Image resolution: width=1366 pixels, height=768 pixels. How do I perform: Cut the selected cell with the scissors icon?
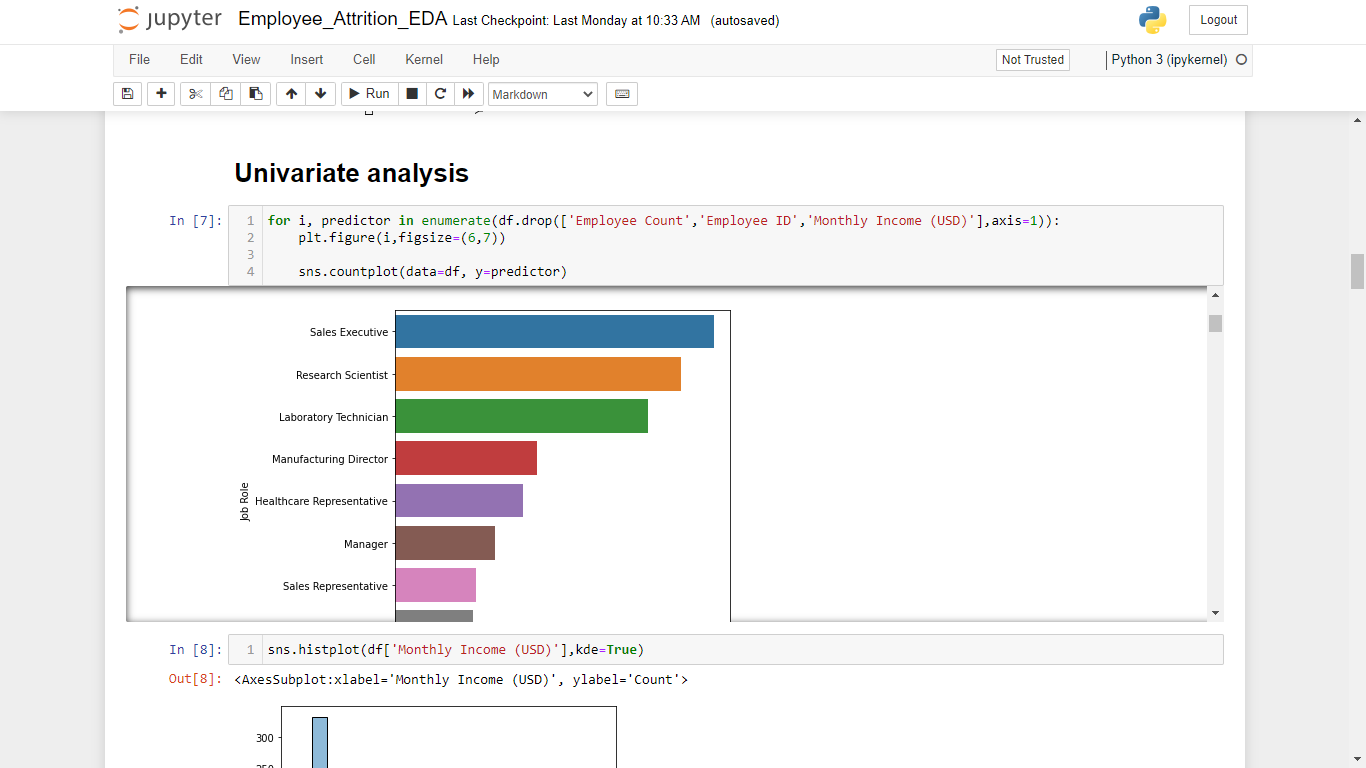(x=195, y=93)
